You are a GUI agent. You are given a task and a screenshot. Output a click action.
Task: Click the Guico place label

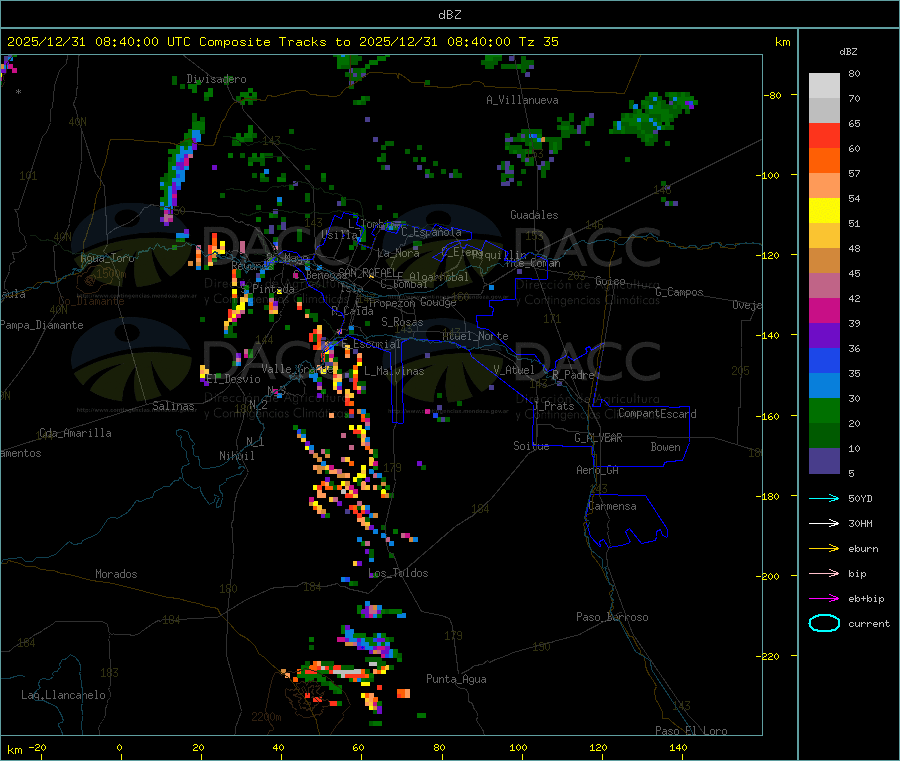(x=610, y=281)
